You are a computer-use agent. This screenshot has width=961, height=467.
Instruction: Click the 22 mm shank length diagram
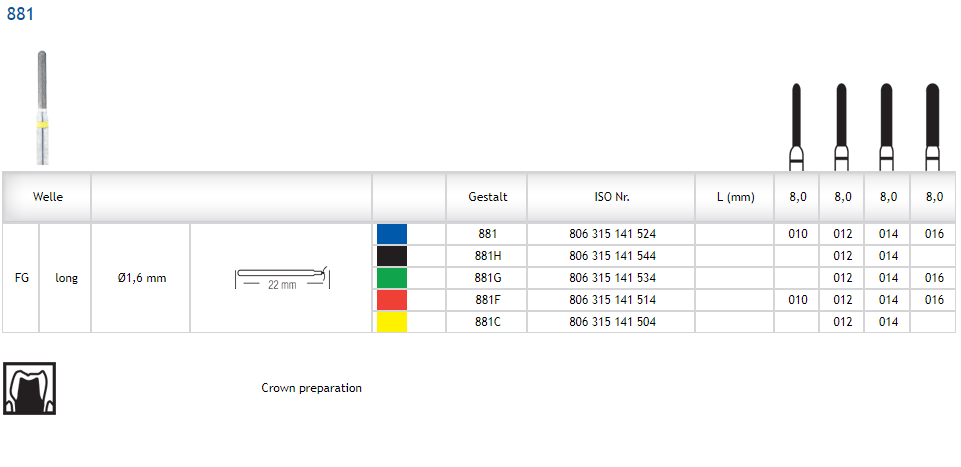pos(281,278)
